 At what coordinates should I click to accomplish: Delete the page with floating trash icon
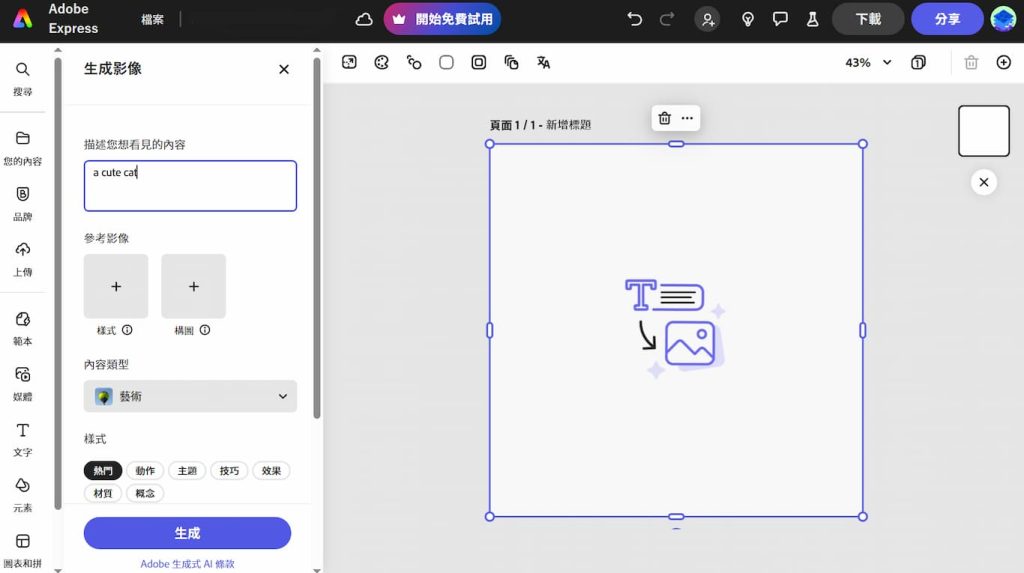pos(664,118)
